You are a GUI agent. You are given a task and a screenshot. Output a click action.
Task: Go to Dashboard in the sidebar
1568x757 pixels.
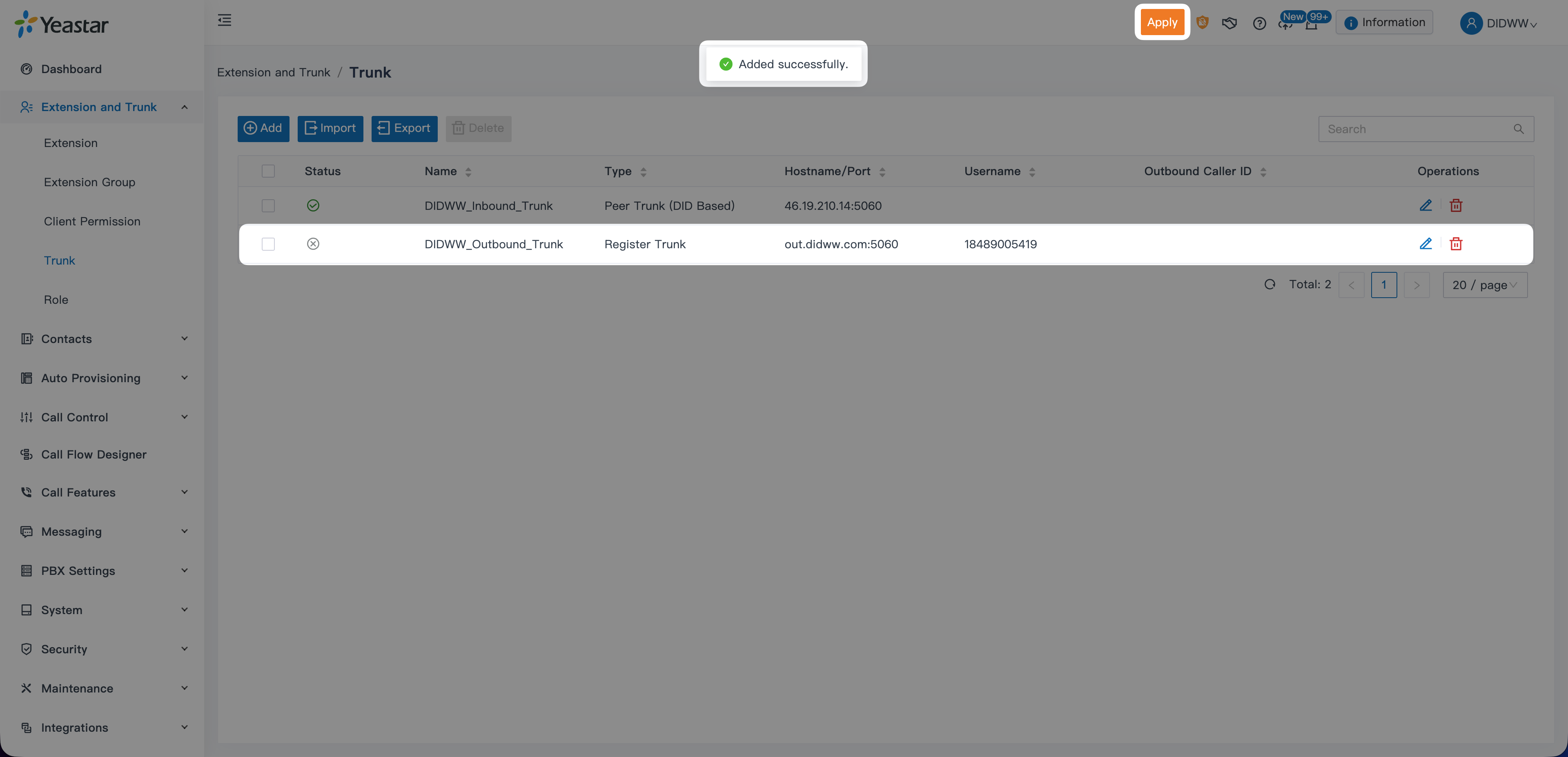[71, 69]
